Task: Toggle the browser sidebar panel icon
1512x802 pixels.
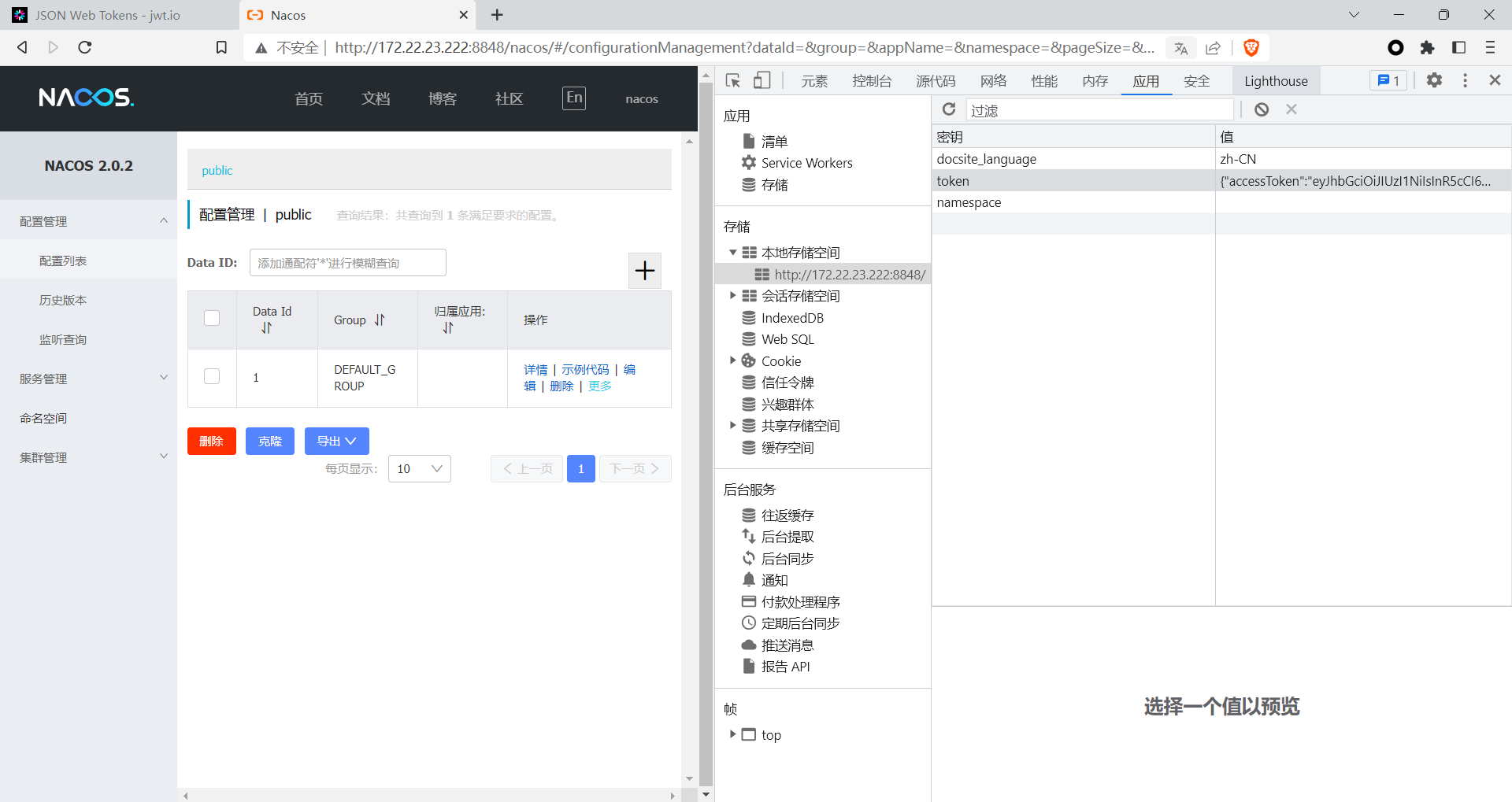Action: coord(1458,48)
